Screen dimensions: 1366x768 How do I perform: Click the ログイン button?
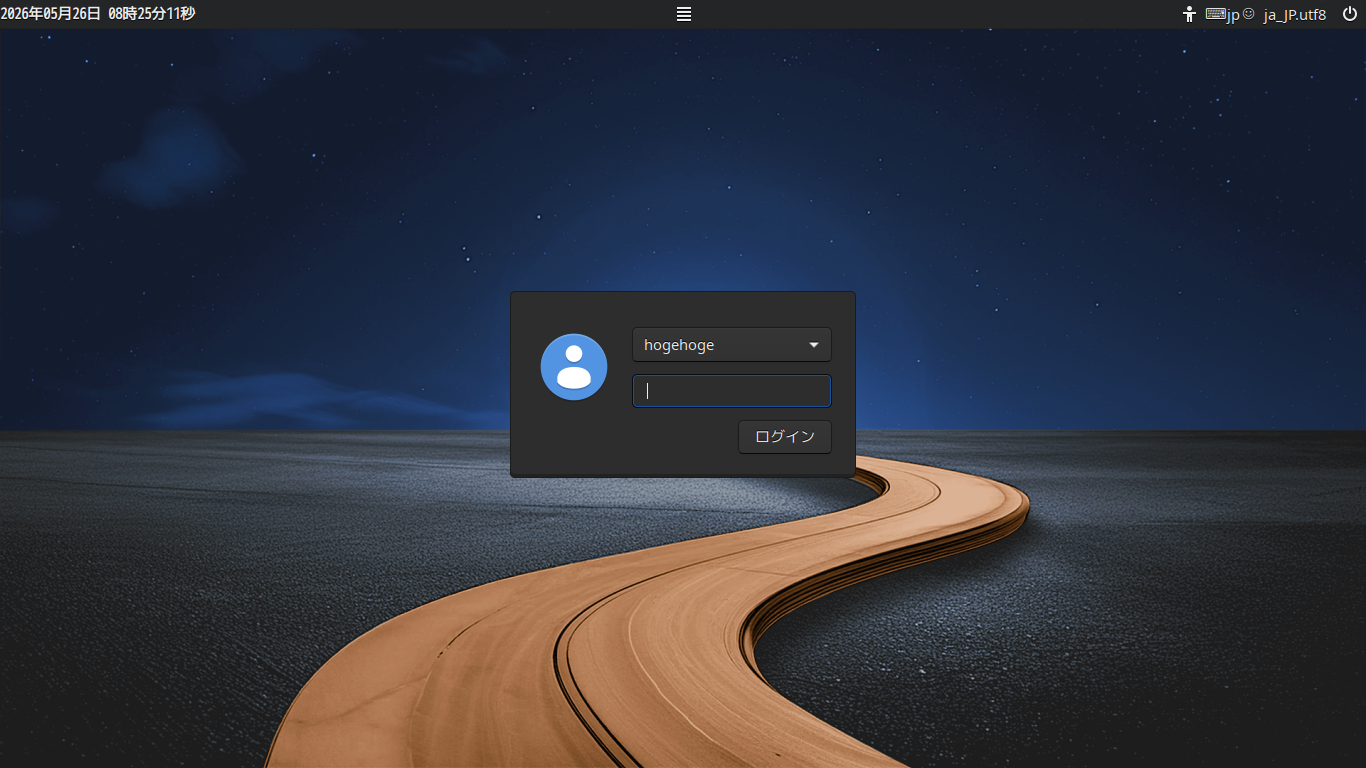click(785, 437)
